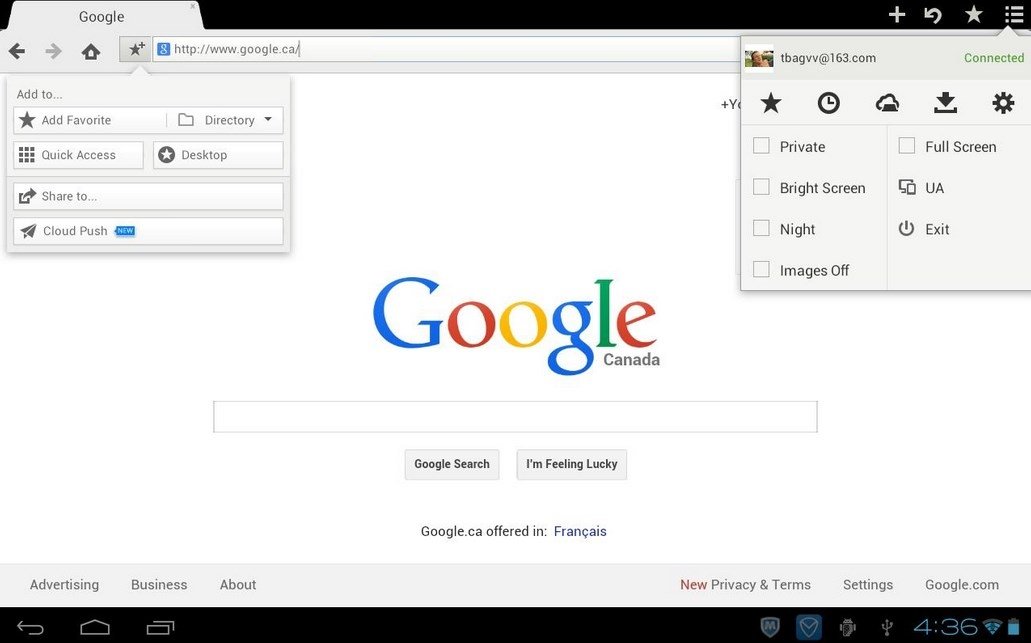Tap Android back navigation button
The height and width of the screenshot is (643, 1031).
[30, 628]
